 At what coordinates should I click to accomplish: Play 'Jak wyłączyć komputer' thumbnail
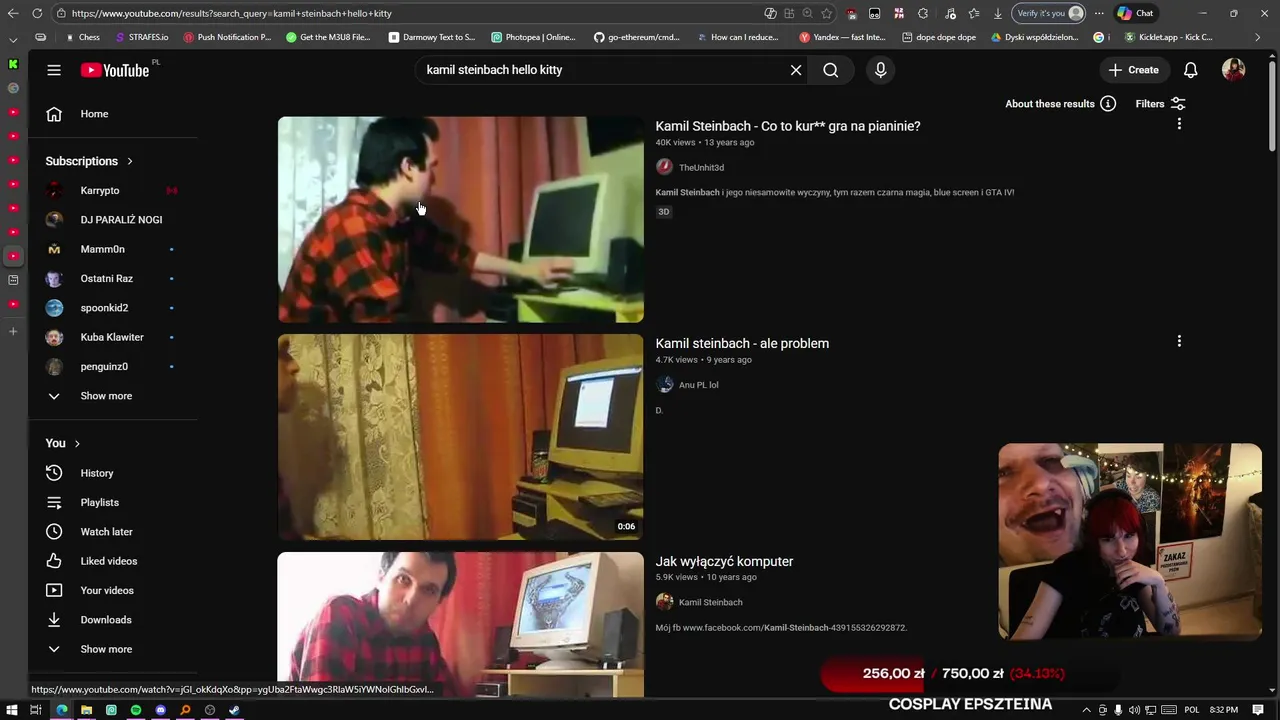click(x=461, y=624)
